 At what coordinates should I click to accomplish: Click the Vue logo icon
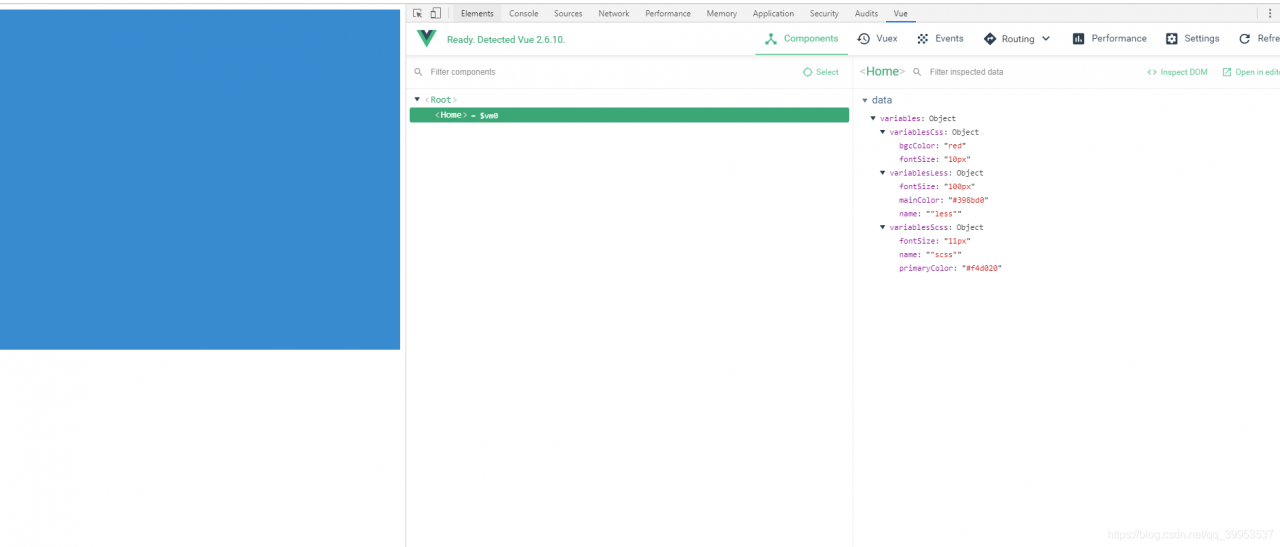427,39
